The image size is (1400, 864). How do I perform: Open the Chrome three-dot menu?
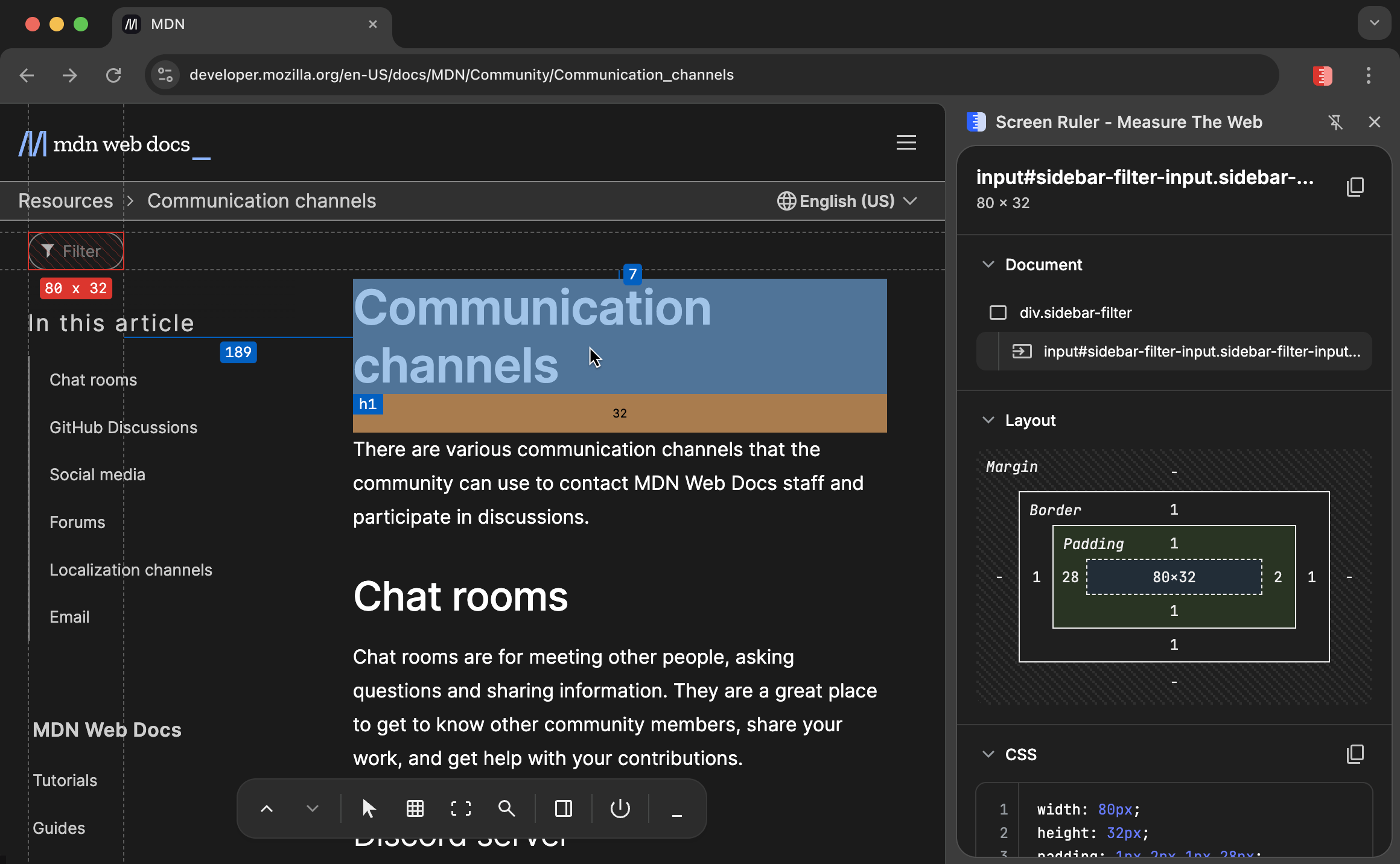pyautogui.click(x=1368, y=75)
